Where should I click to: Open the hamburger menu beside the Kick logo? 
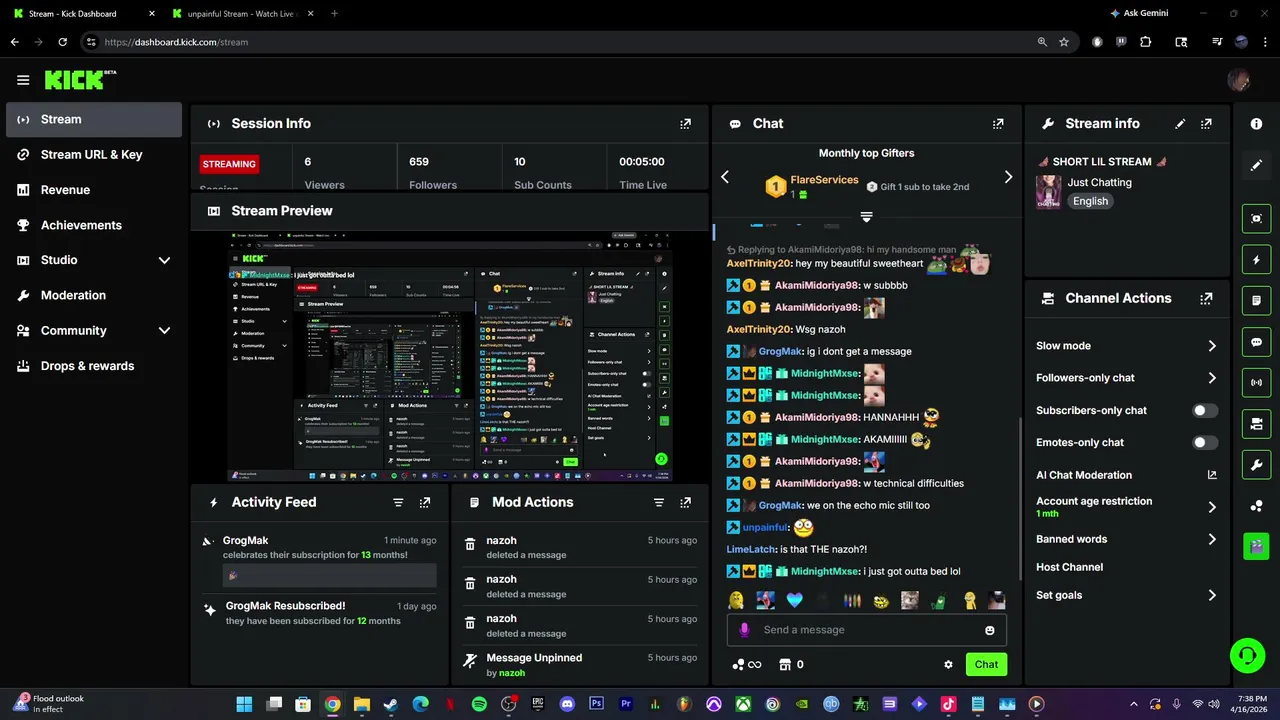click(23, 80)
